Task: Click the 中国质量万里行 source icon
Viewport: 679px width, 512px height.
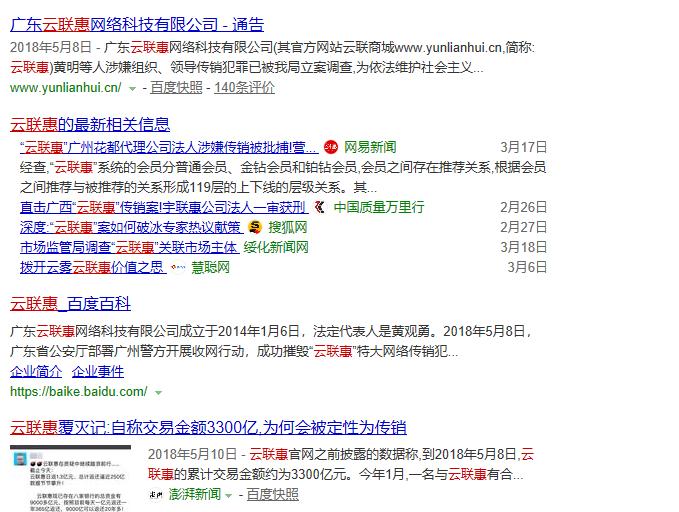Action: 320,207
